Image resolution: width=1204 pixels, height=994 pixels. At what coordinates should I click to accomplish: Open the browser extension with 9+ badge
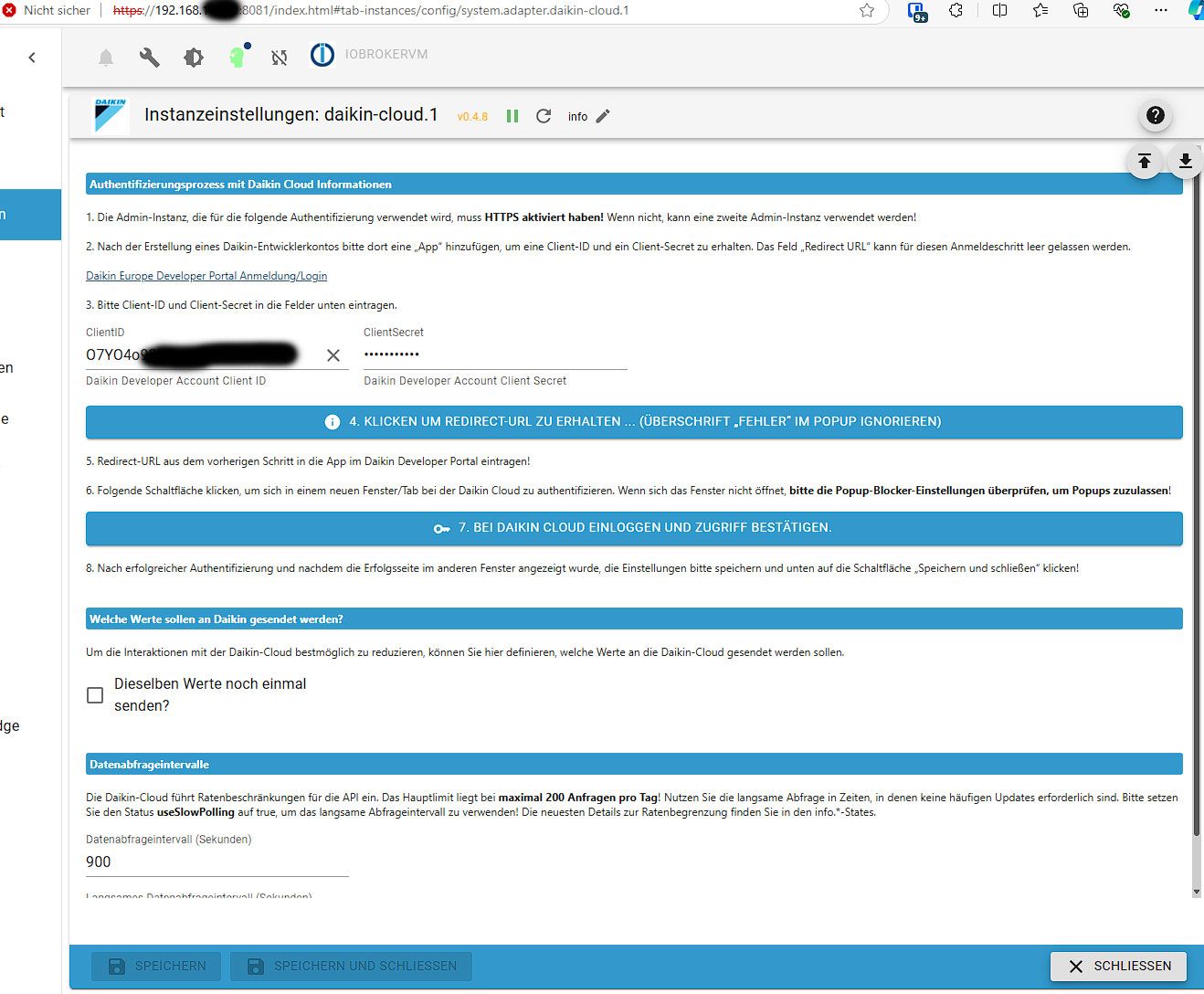[917, 11]
